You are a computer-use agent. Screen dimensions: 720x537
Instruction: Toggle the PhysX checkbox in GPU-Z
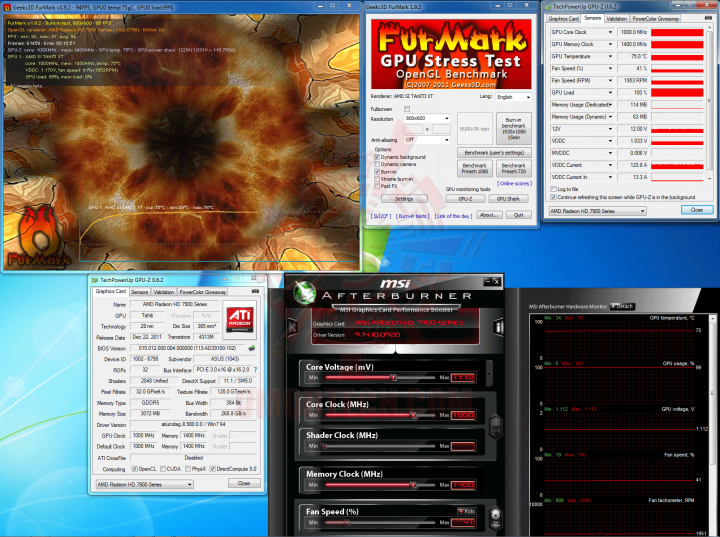pos(188,469)
